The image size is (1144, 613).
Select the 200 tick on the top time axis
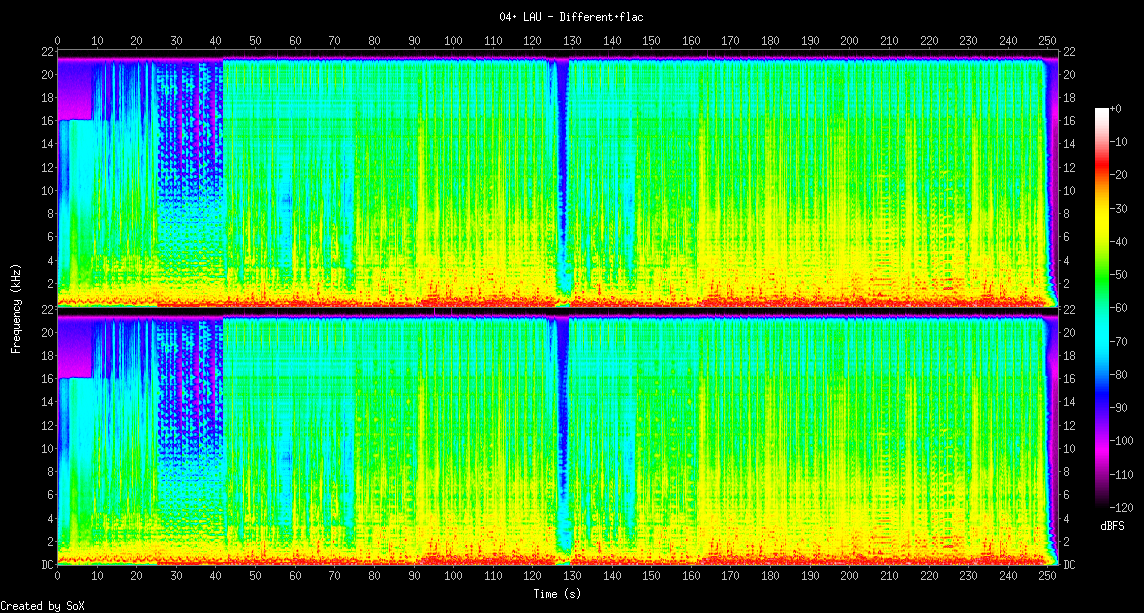point(849,41)
